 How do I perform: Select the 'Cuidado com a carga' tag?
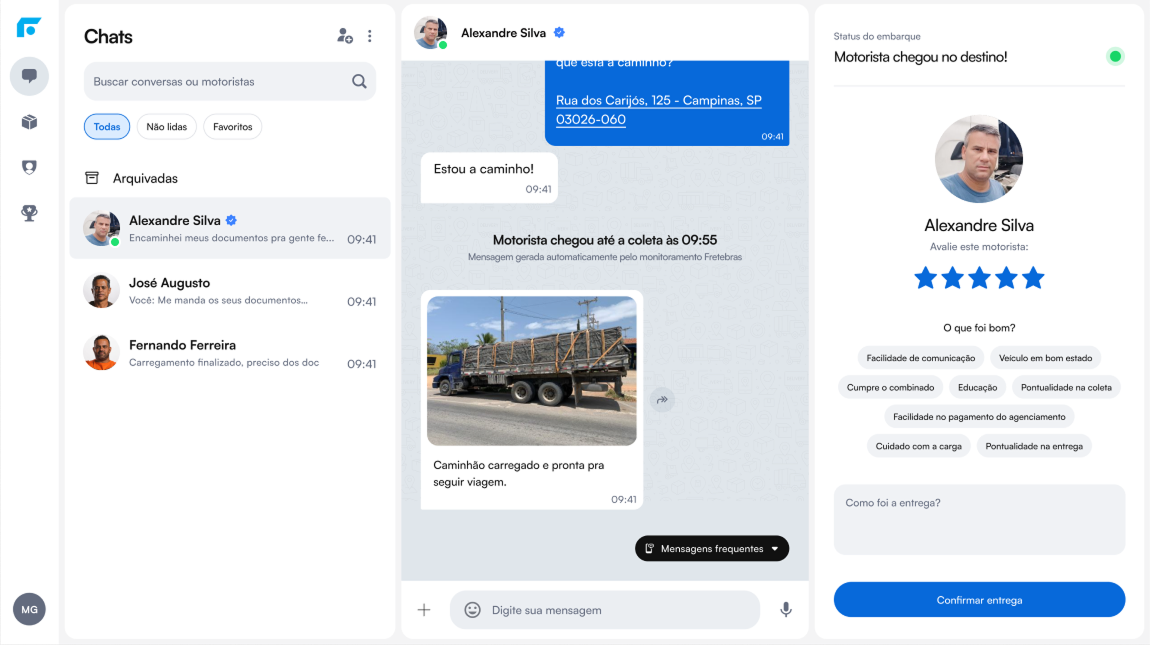pos(918,446)
